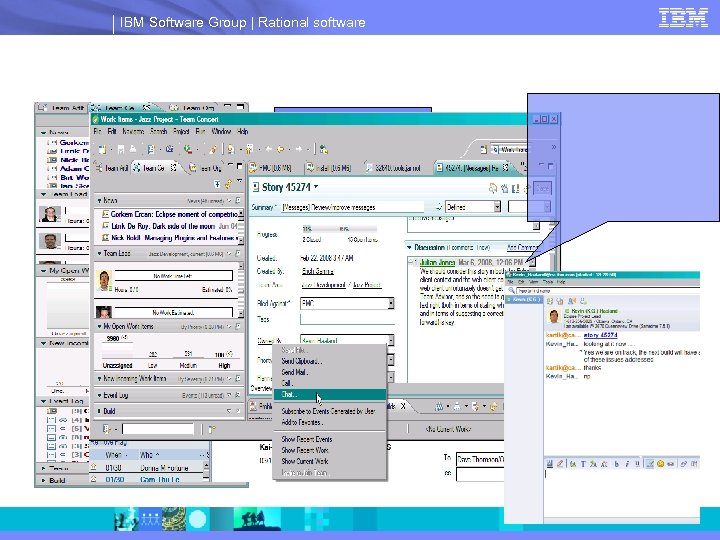Switch to the 45274 Messages editor tab
Image resolution: width=720 pixels, height=540 pixels.
point(471,168)
